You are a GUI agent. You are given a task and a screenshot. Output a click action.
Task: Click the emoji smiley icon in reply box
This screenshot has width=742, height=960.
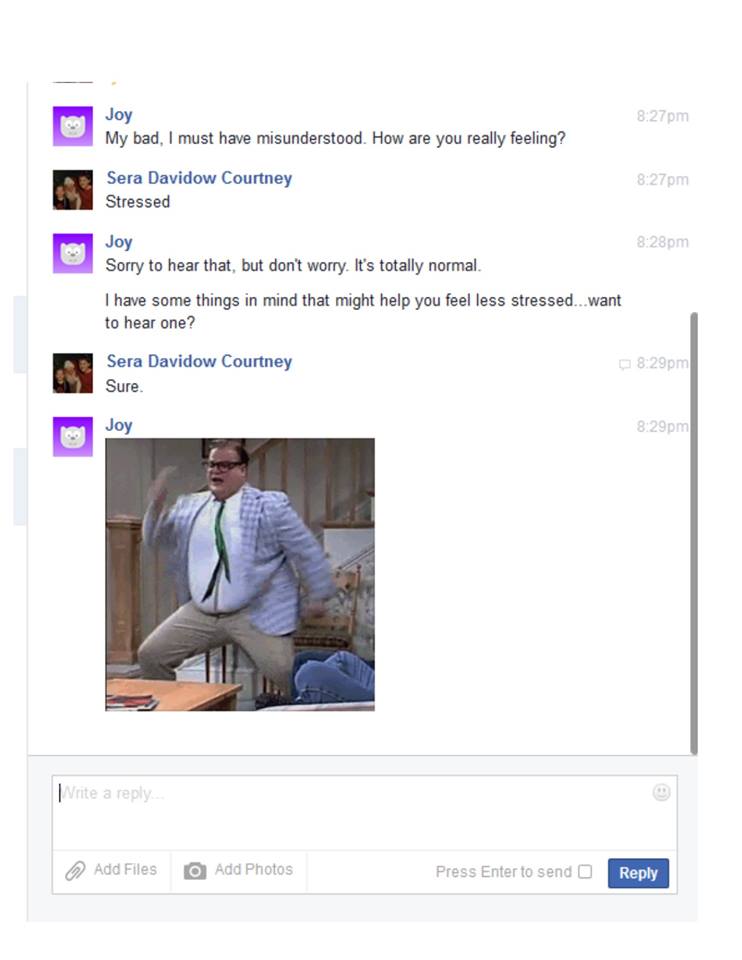(661, 792)
